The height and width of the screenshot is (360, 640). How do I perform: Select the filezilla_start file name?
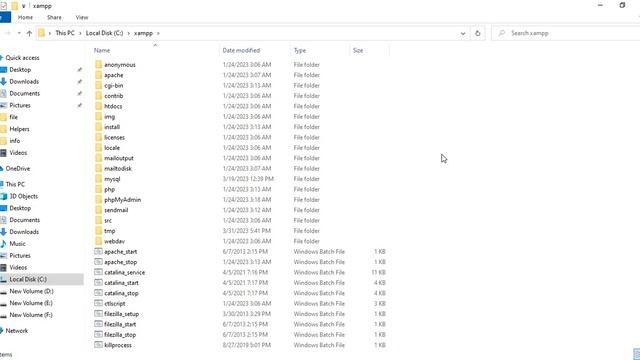coord(120,324)
